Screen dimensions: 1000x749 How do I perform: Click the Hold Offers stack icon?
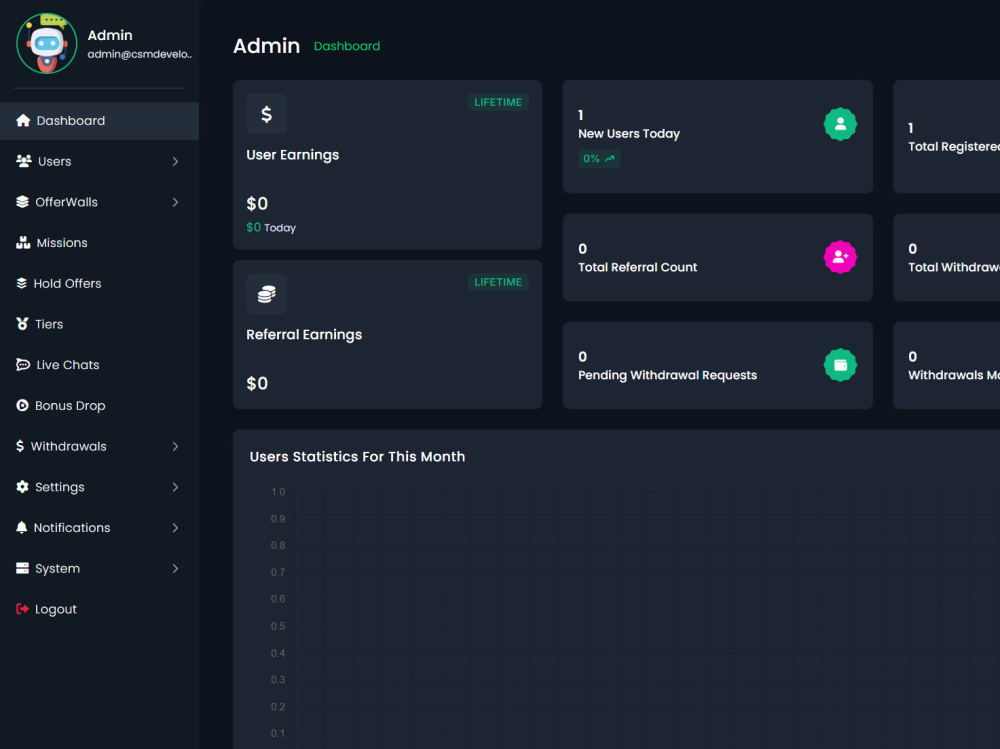(22, 283)
